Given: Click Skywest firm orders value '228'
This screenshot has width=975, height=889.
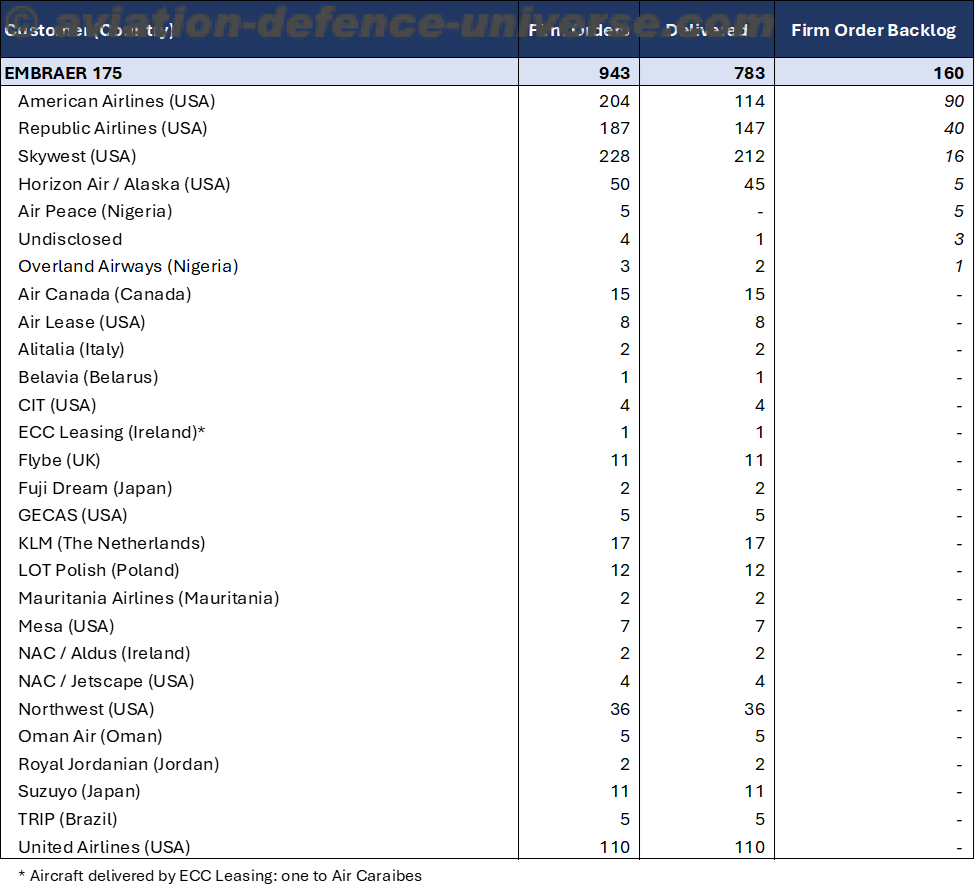Looking at the screenshot, I should pos(614,157).
